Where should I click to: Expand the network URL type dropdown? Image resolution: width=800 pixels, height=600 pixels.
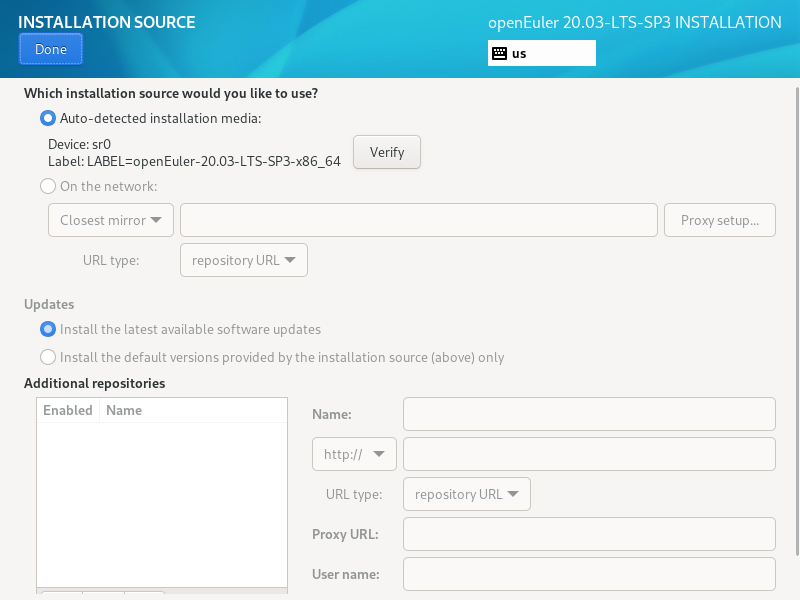point(243,260)
